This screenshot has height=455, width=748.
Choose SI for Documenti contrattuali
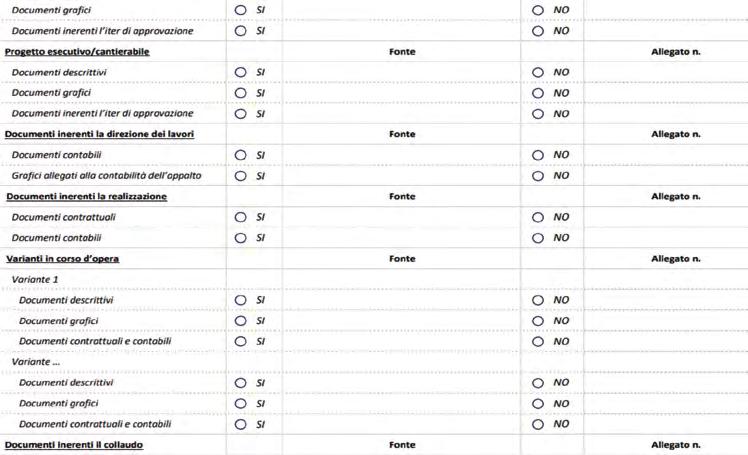pyautogui.click(x=241, y=217)
